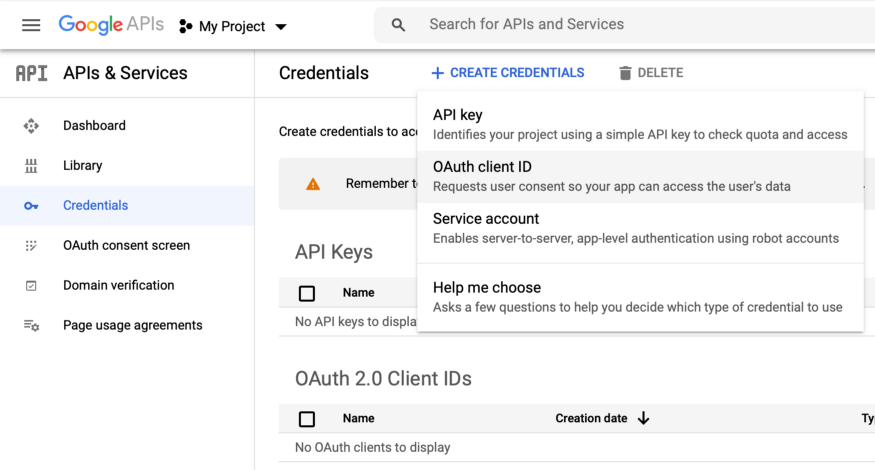The image size is (875, 470).
Task: Click the Google APIs logo
Action: pyautogui.click(x=111, y=25)
